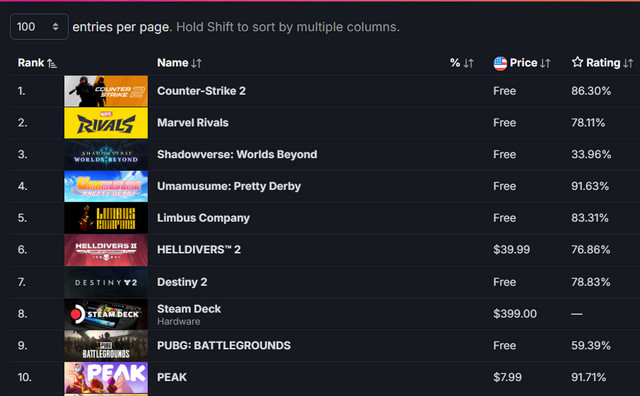The height and width of the screenshot is (396, 640).
Task: Open the PEAK game thumbnail
Action: [x=106, y=378]
